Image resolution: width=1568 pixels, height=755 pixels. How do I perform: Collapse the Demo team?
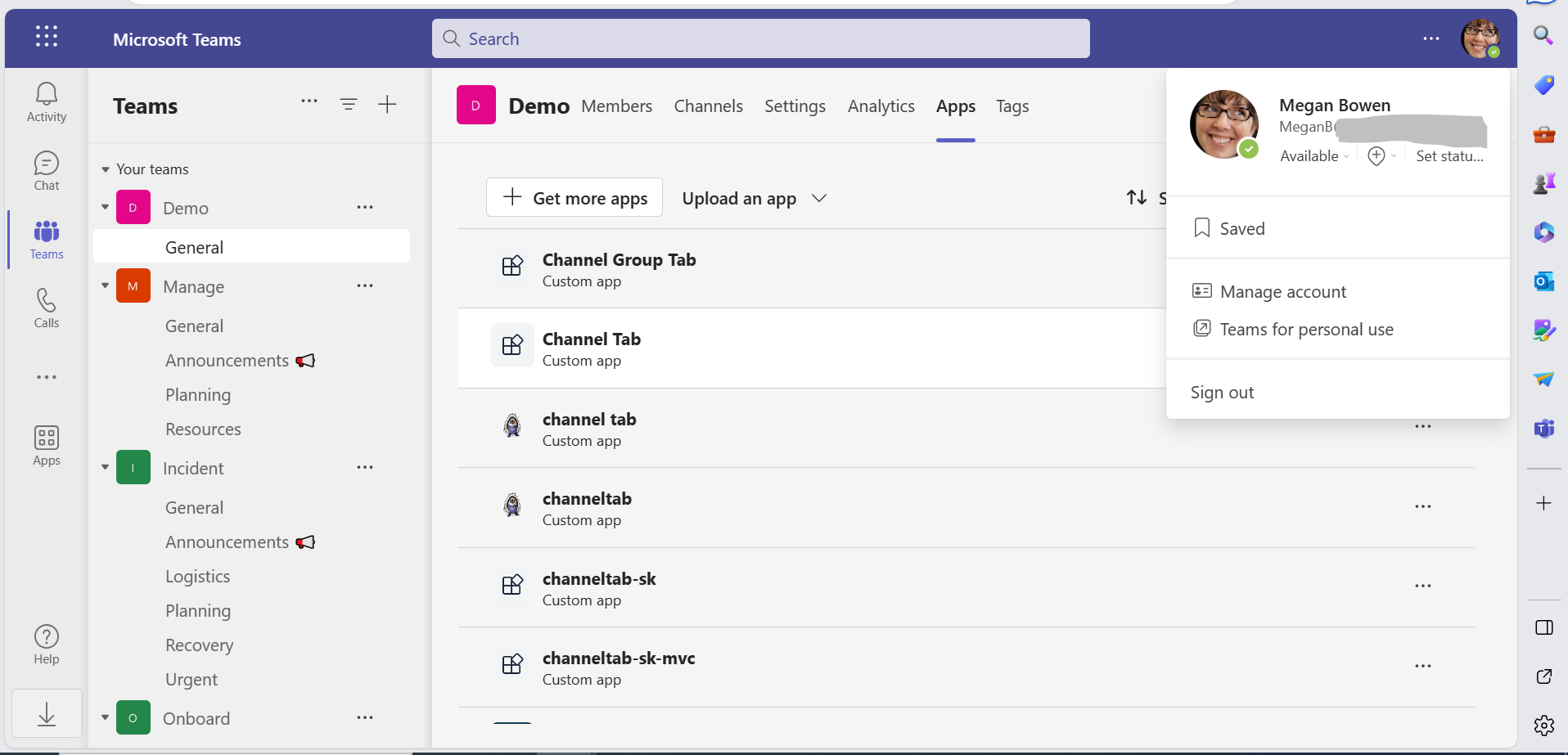tap(105, 207)
